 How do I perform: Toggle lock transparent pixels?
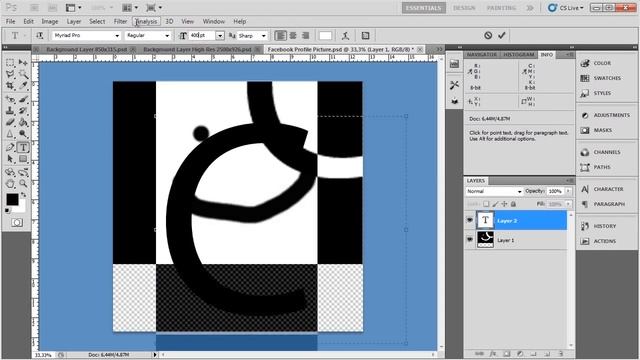[x=486, y=204]
